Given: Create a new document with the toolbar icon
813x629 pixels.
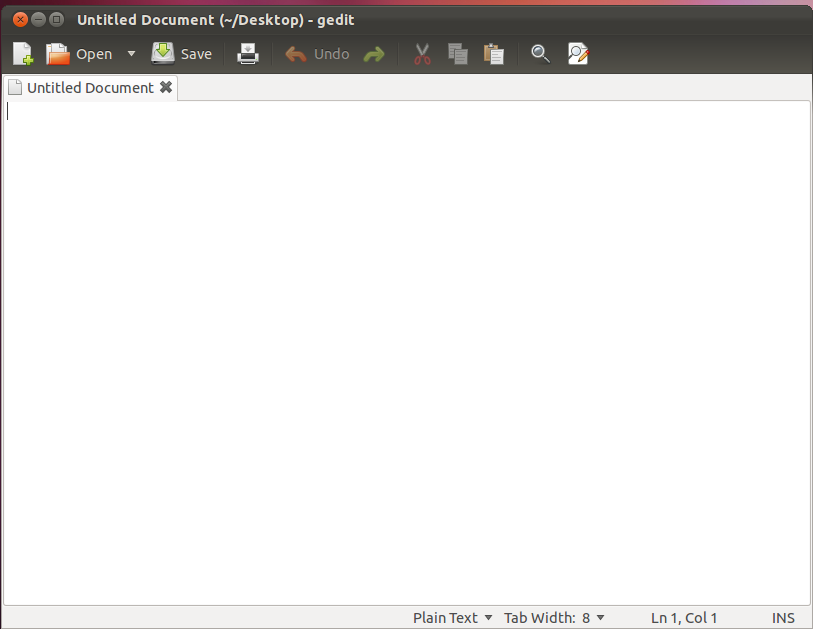Looking at the screenshot, I should coord(23,54).
